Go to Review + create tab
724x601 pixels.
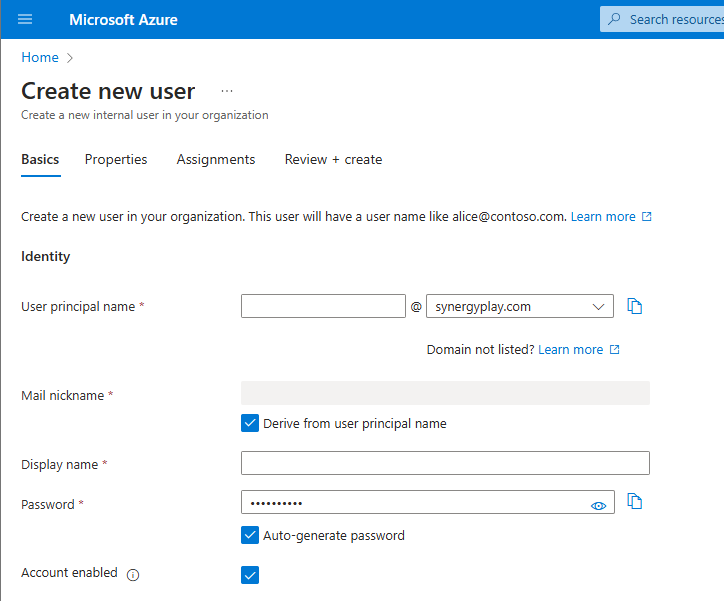[333, 160]
